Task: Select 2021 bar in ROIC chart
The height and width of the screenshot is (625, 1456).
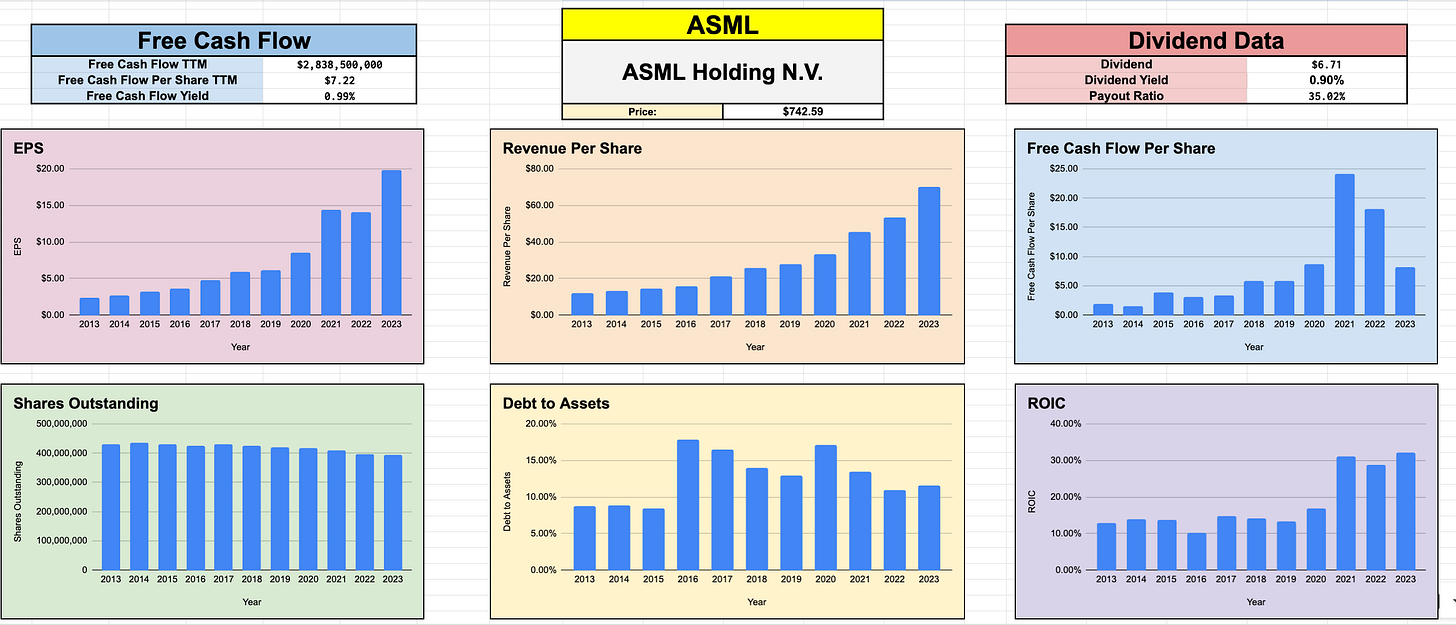Action: pyautogui.click(x=1346, y=514)
